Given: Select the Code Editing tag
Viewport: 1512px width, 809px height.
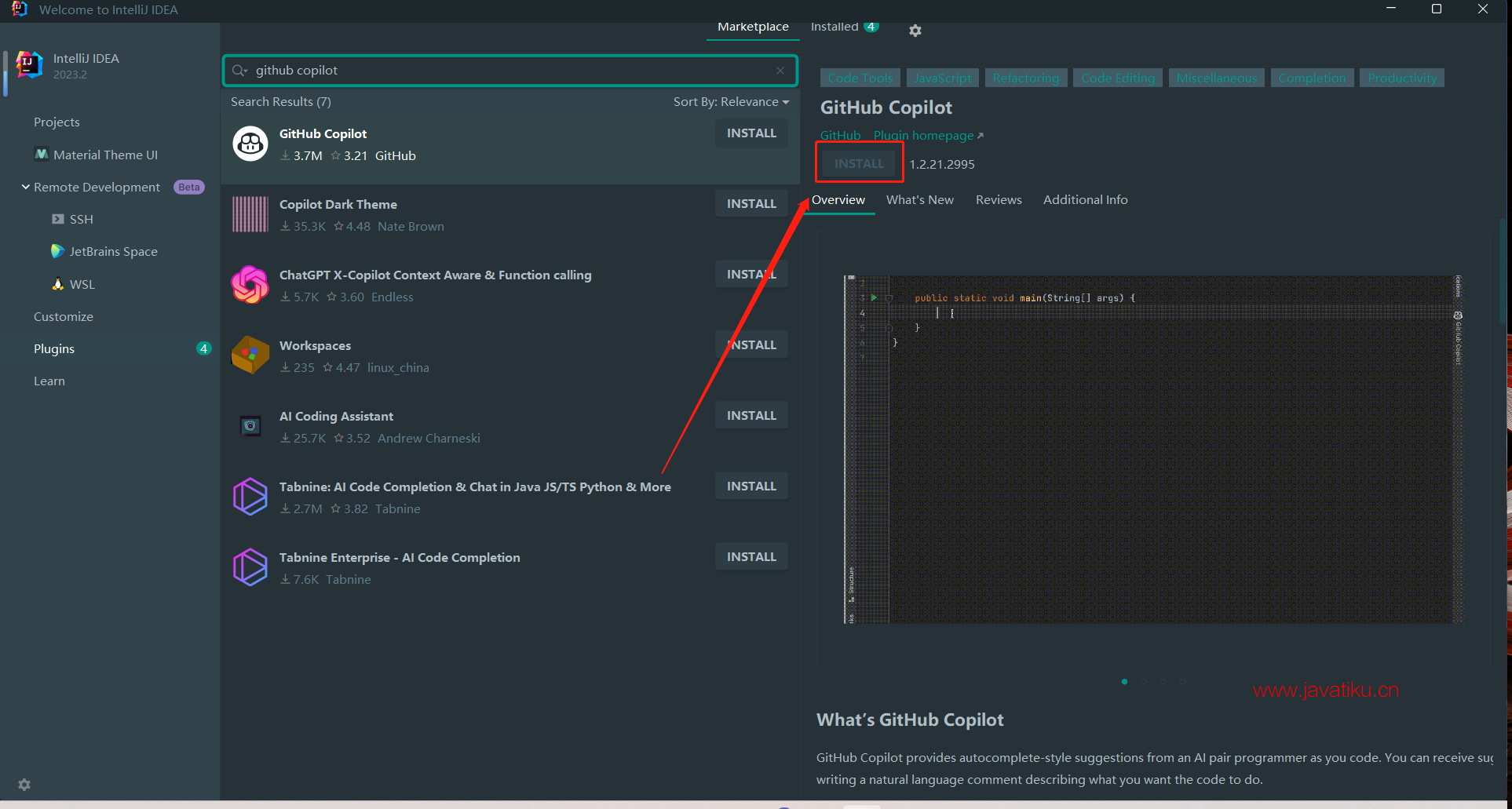Looking at the screenshot, I should [x=1118, y=78].
